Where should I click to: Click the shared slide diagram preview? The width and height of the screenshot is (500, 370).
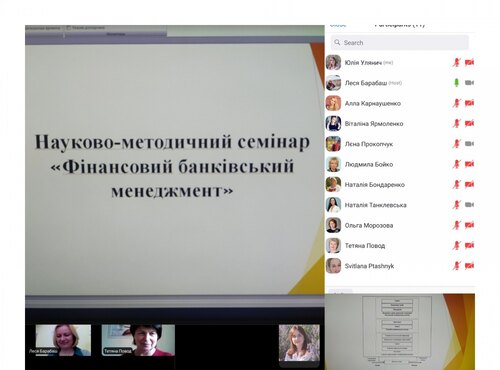tap(400, 332)
